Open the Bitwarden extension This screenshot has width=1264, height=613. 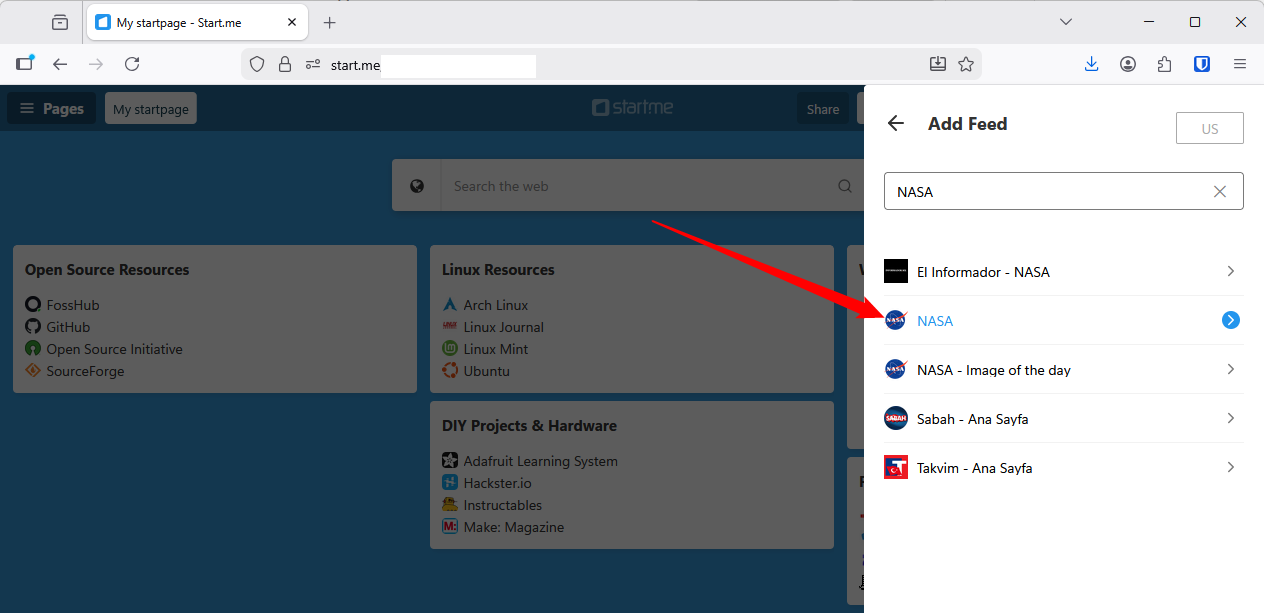click(1202, 64)
